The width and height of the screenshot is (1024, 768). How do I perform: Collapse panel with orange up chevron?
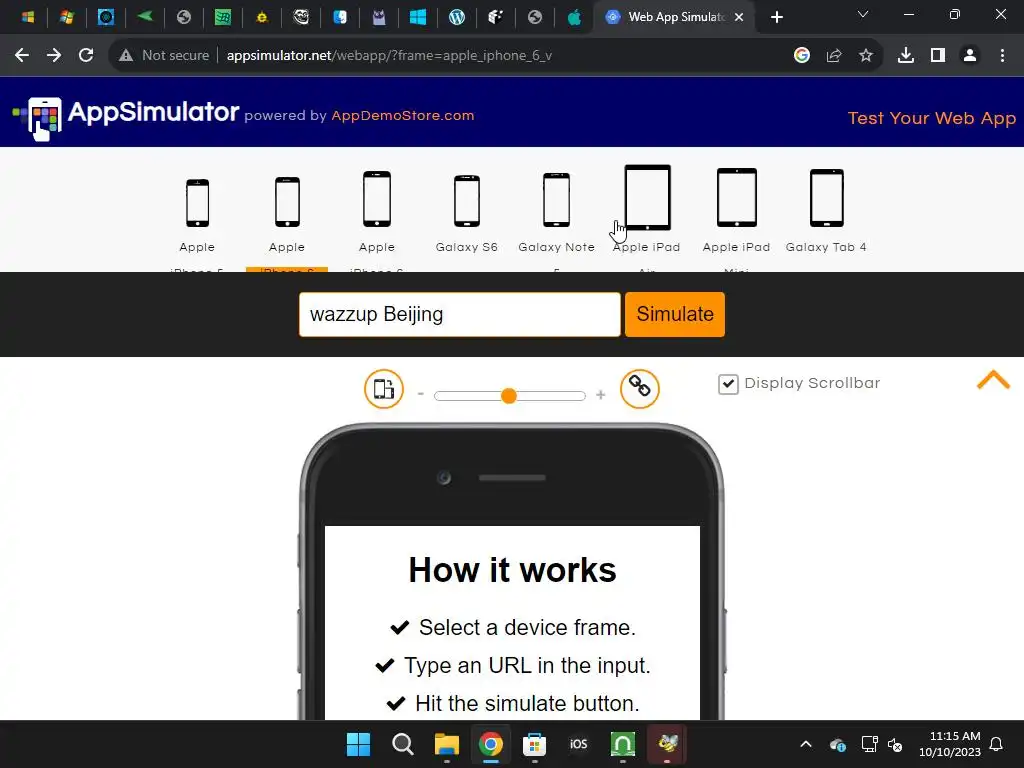click(x=993, y=380)
